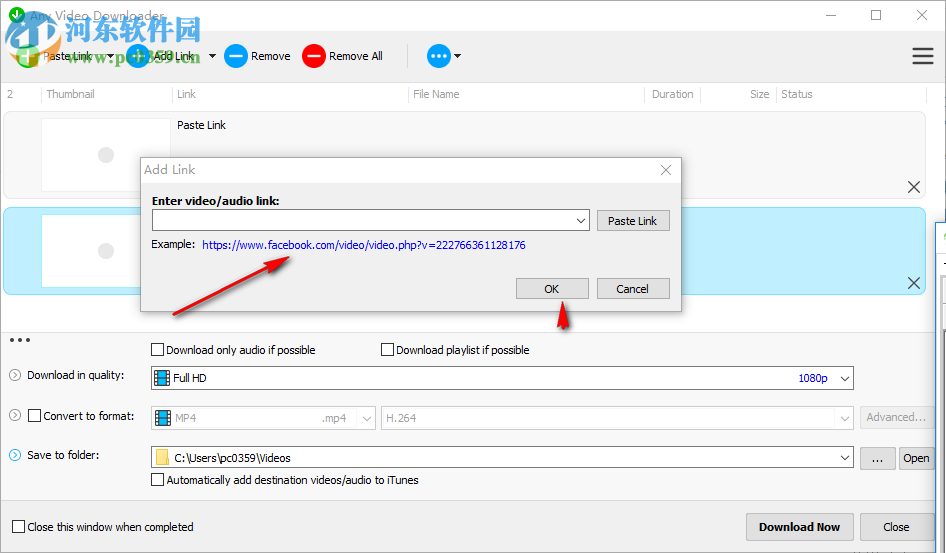The height and width of the screenshot is (553, 946).
Task: Expand the Download in quality section arrow
Action: click(x=15, y=375)
